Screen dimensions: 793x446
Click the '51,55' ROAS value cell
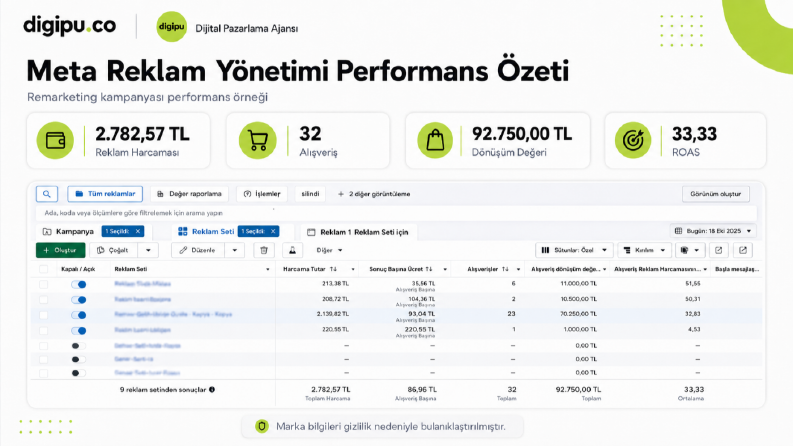pos(692,284)
